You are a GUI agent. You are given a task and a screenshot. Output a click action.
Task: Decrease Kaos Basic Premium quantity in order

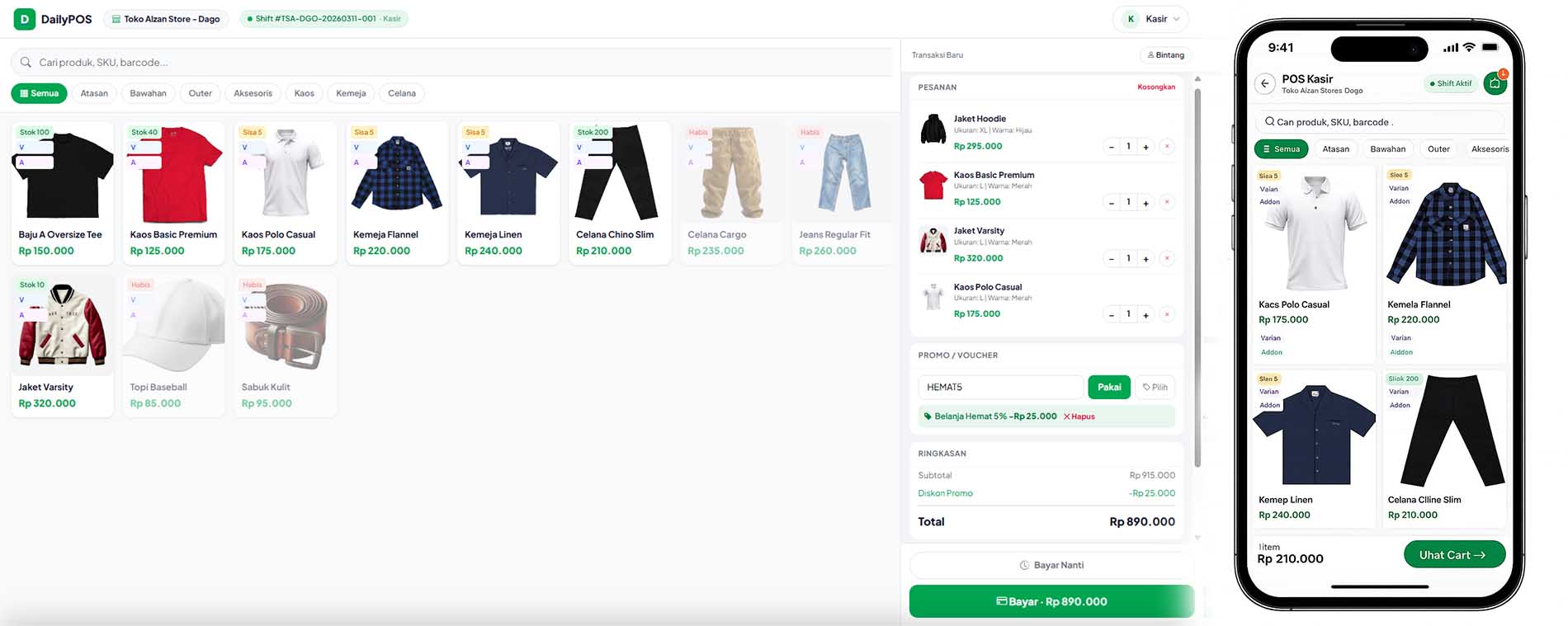(x=1112, y=202)
